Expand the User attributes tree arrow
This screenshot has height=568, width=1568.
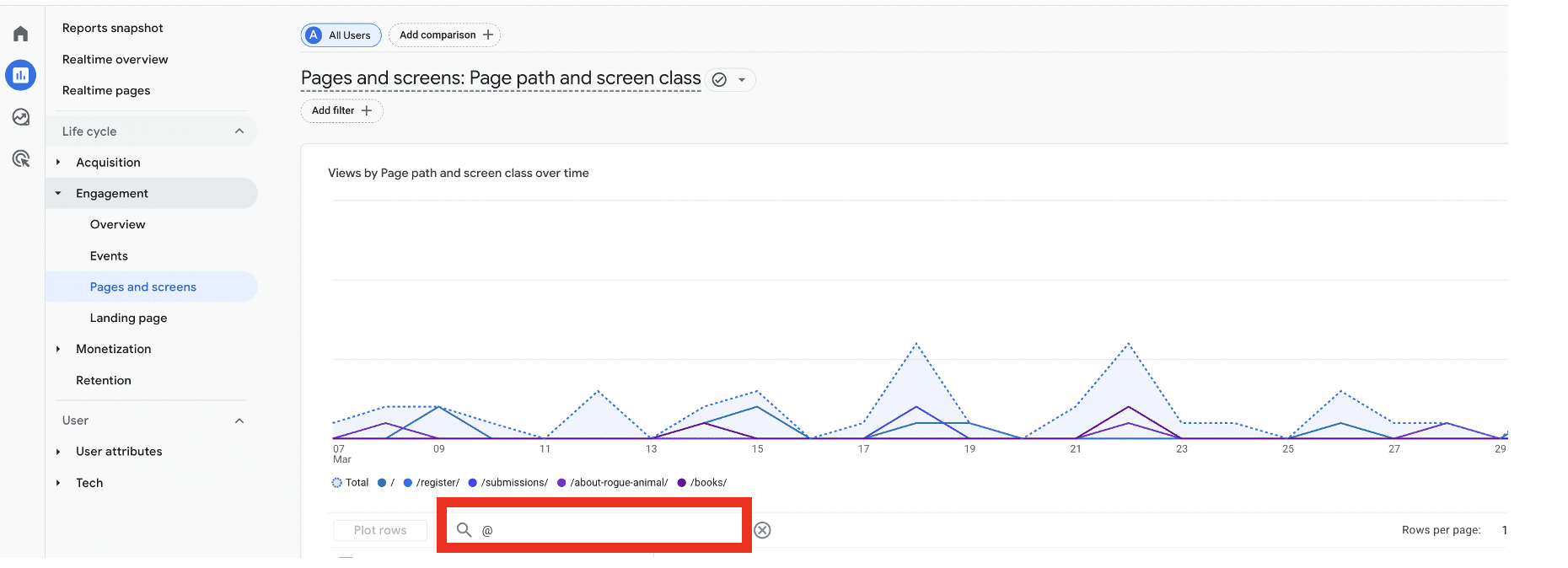click(58, 452)
